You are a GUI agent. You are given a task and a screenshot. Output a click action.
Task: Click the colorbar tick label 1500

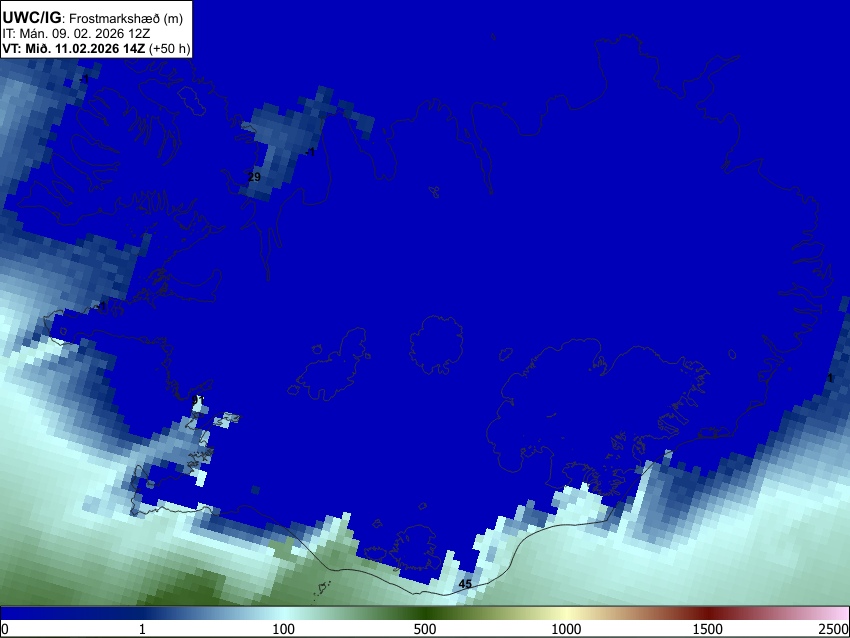click(x=707, y=629)
